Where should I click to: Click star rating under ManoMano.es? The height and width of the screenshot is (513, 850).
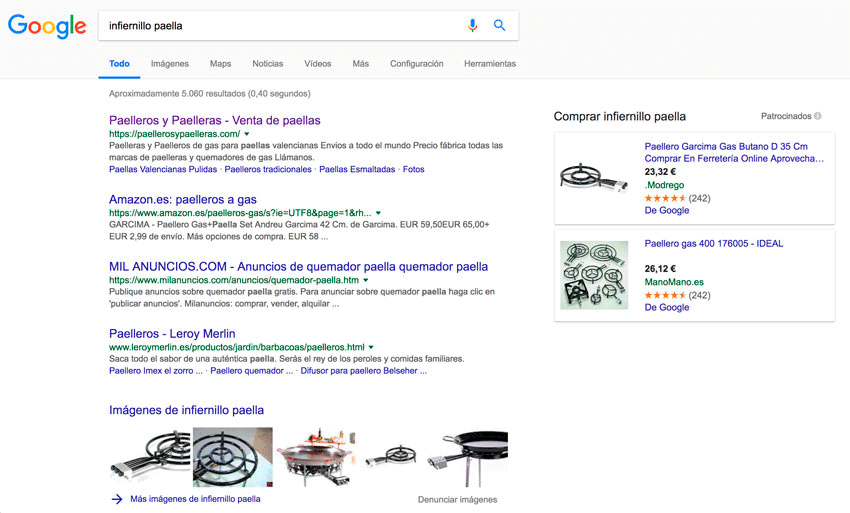point(665,295)
